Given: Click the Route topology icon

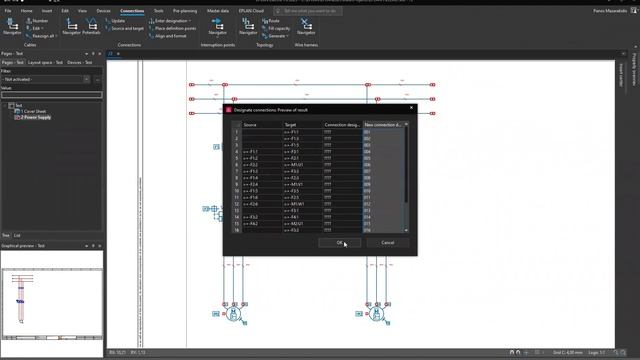Looking at the screenshot, I should pos(265,20).
